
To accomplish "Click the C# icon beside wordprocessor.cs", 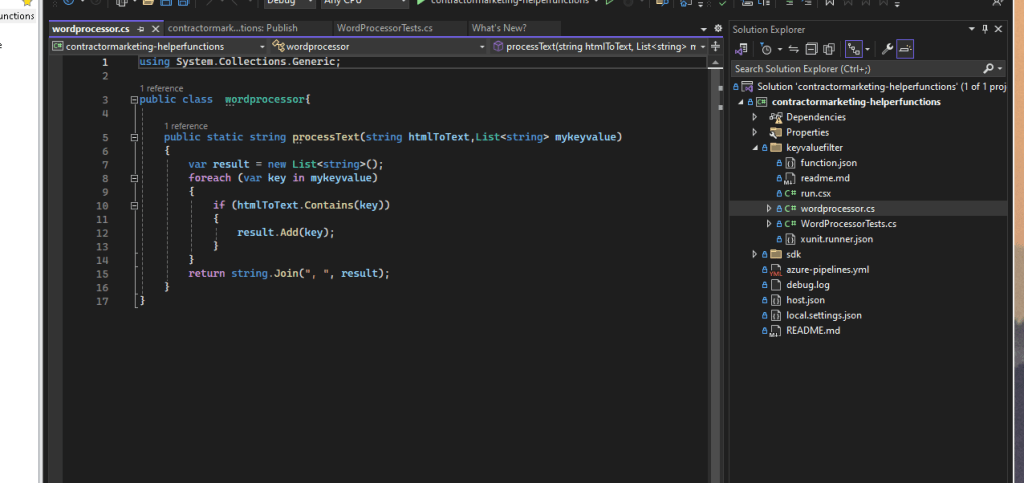I will coord(790,208).
